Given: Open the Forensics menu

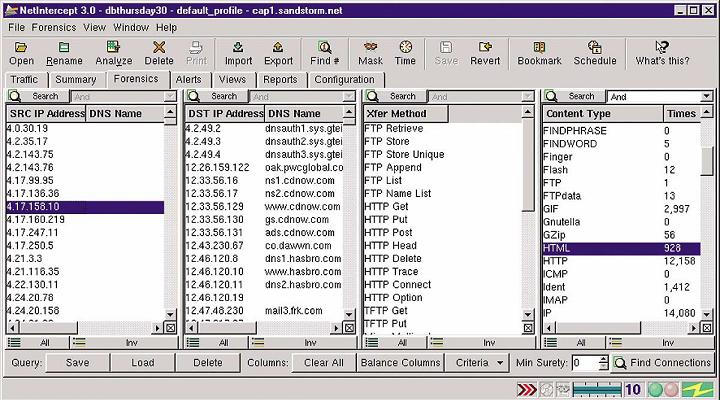Looking at the screenshot, I should (54, 28).
